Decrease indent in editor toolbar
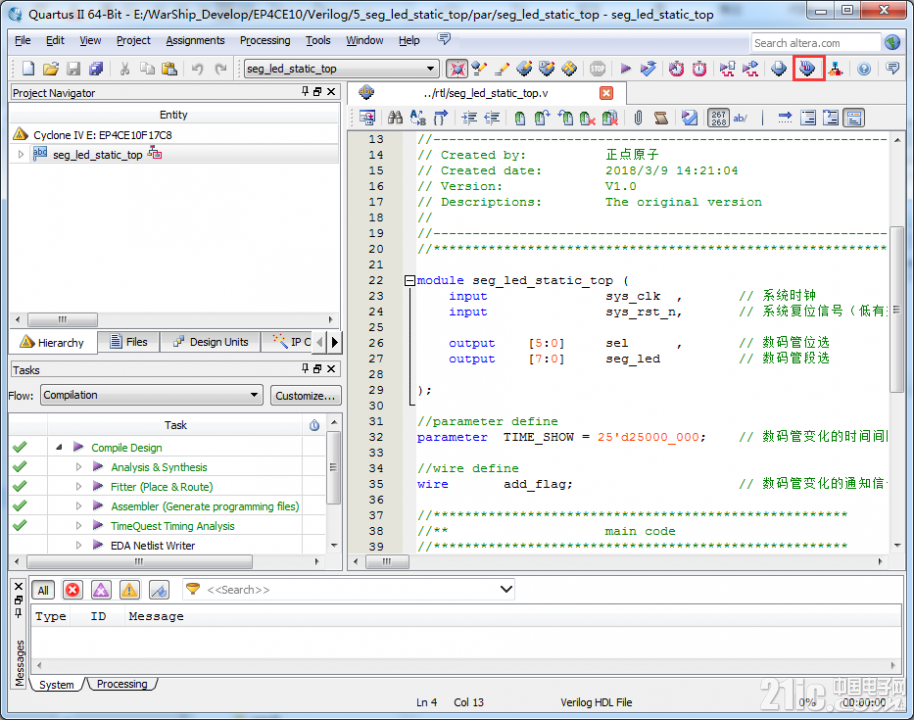The height and width of the screenshot is (720, 914). point(492,118)
